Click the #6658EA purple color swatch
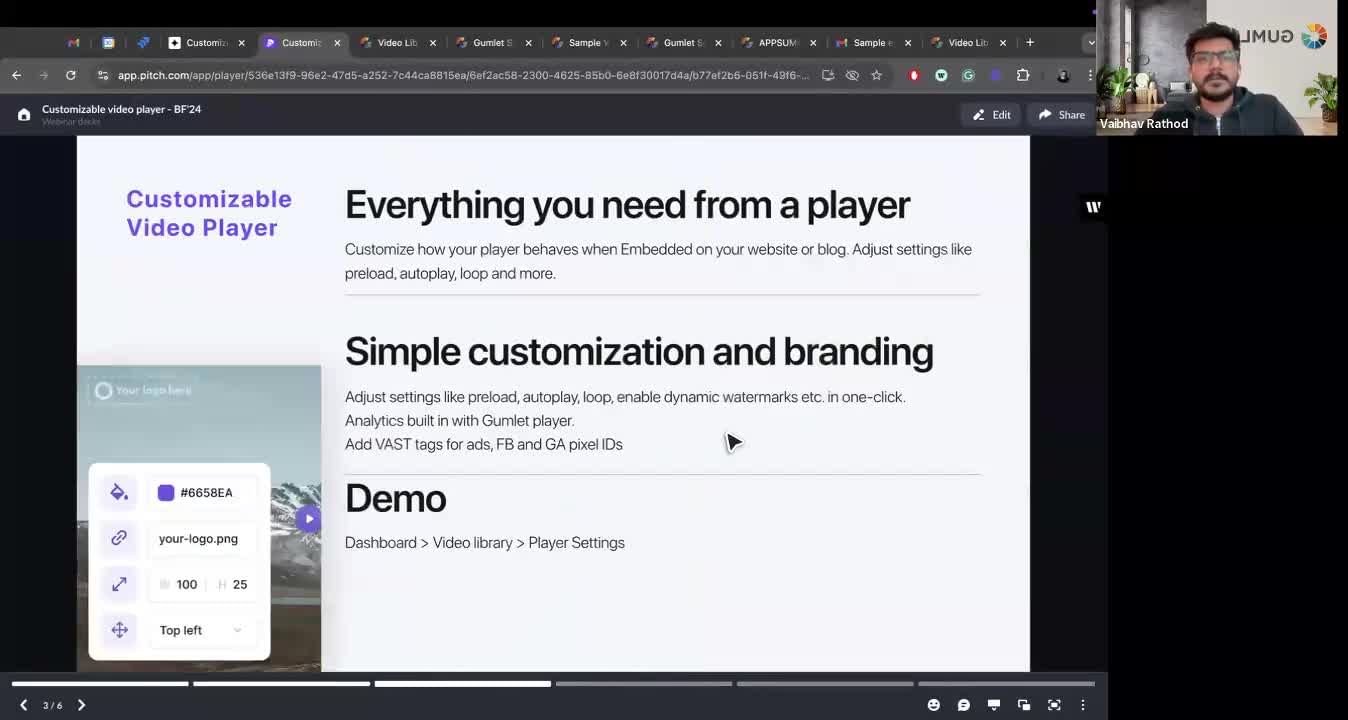Image resolution: width=1348 pixels, height=720 pixels. (166, 492)
